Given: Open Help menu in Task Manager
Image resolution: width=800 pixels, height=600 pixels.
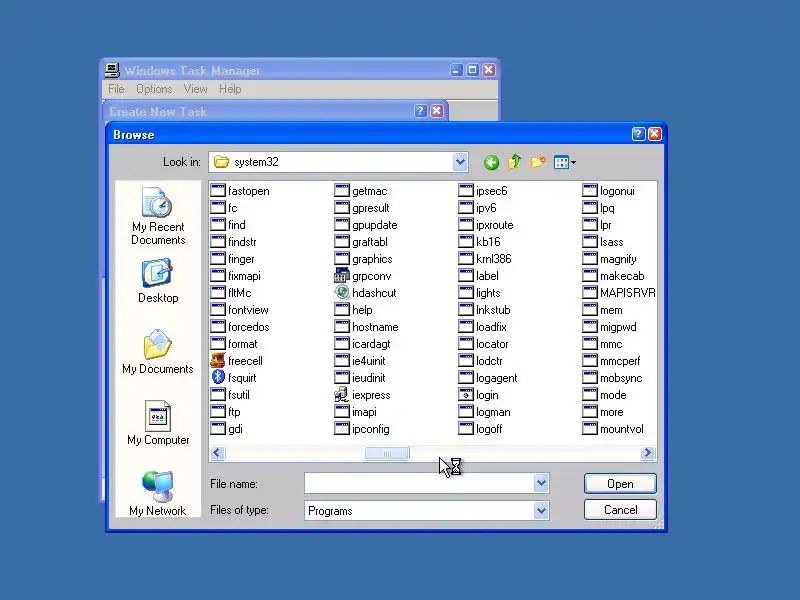Looking at the screenshot, I should (x=230, y=89).
